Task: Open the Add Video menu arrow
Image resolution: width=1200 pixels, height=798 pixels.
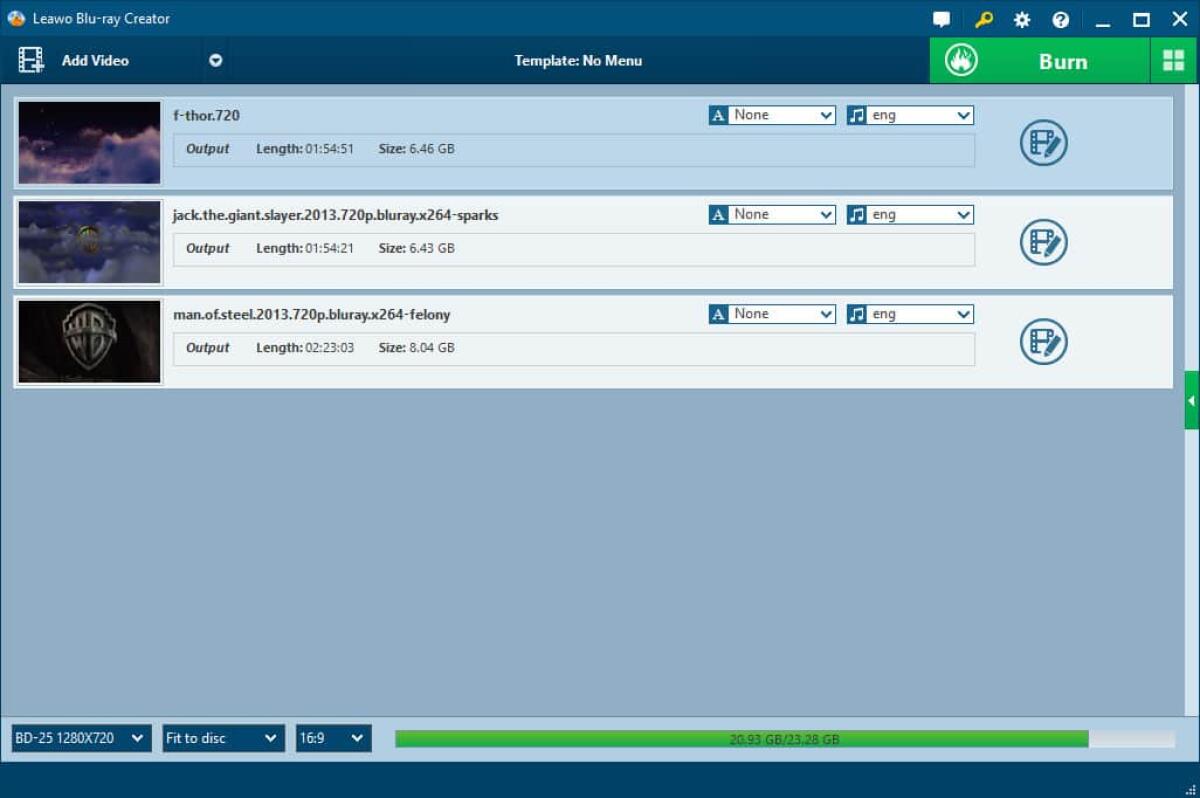Action: (213, 60)
